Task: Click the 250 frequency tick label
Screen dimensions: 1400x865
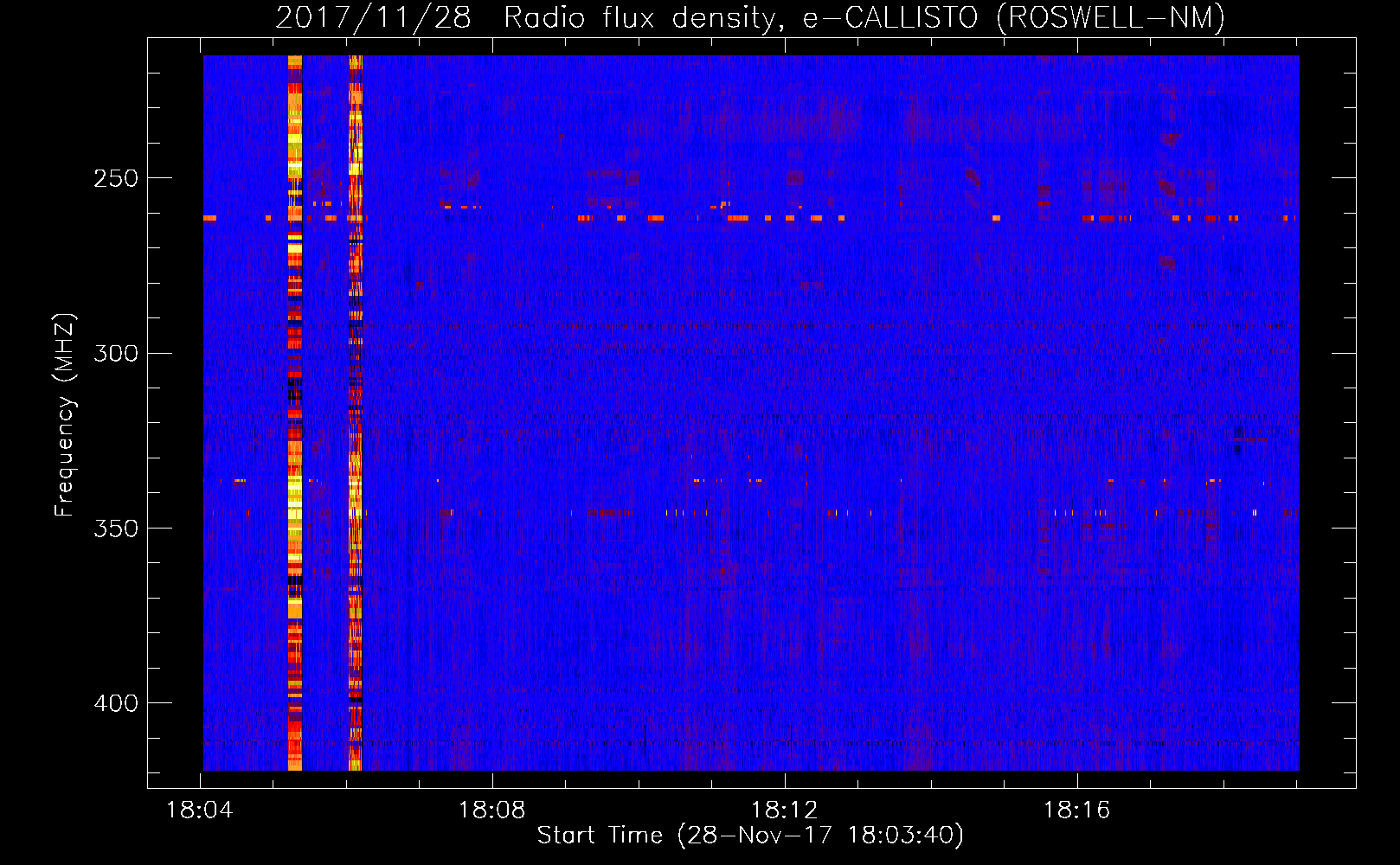Action: tap(116, 178)
